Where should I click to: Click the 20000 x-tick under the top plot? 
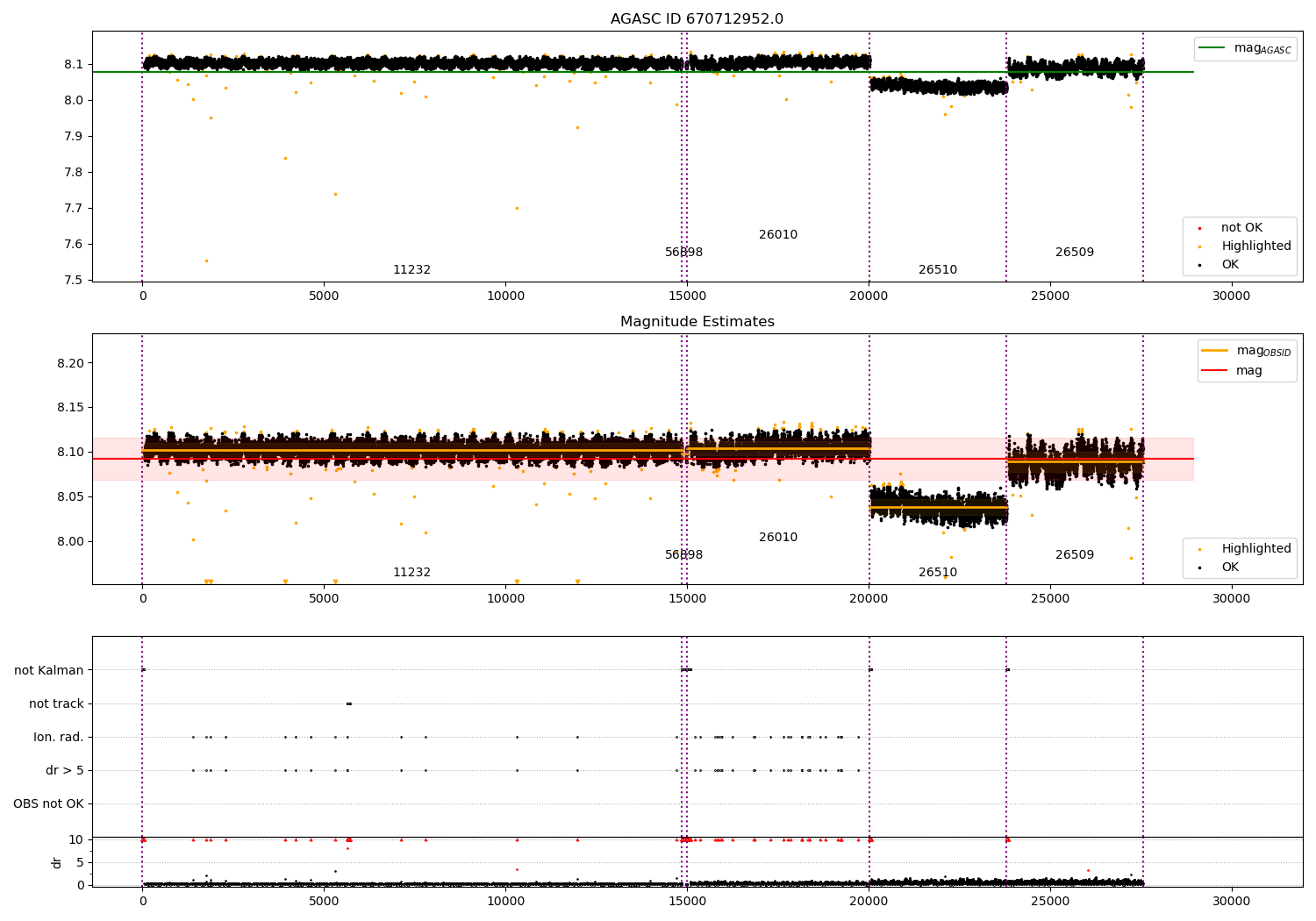(869, 296)
